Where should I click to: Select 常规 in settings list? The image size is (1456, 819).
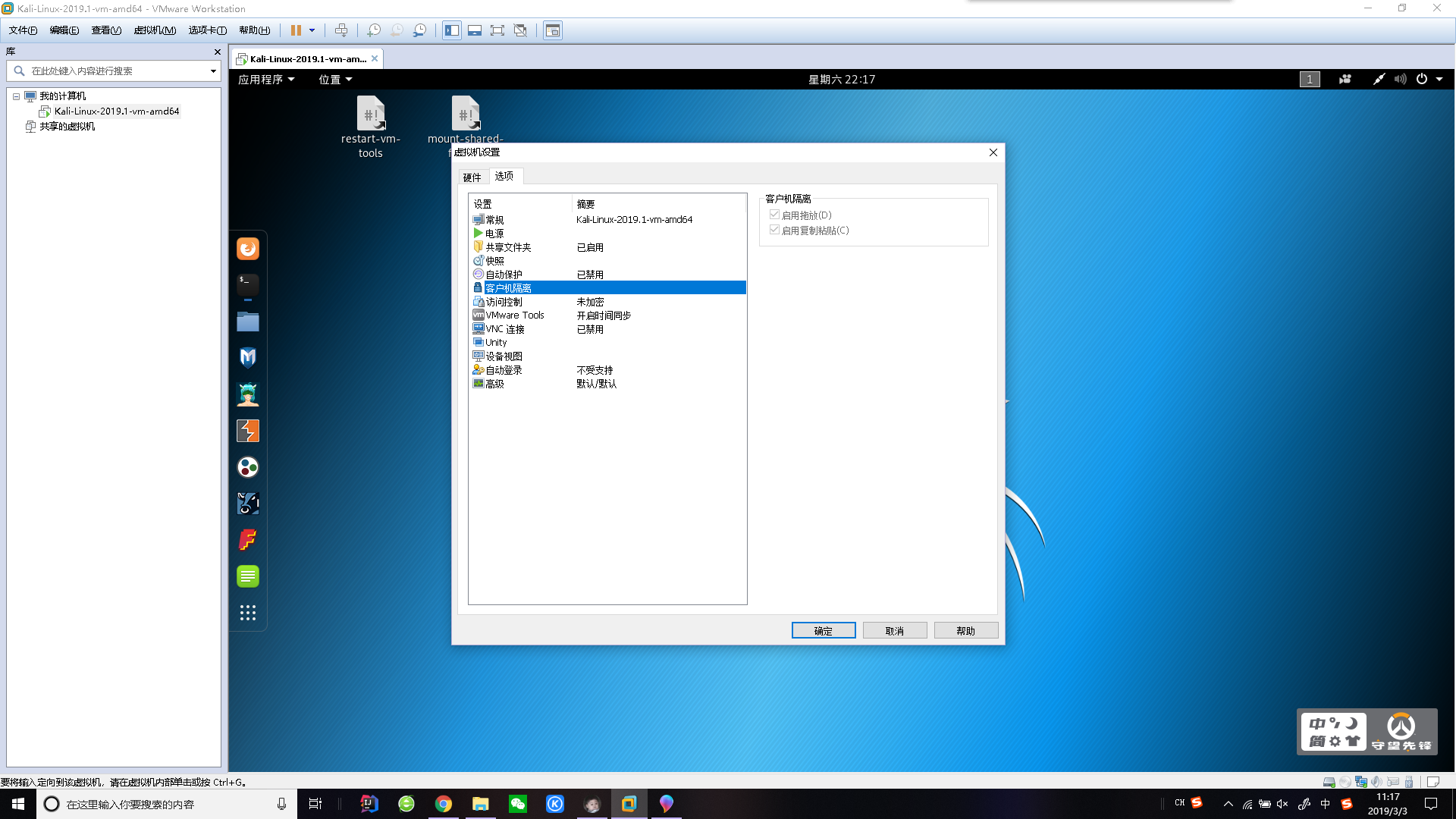607,220
